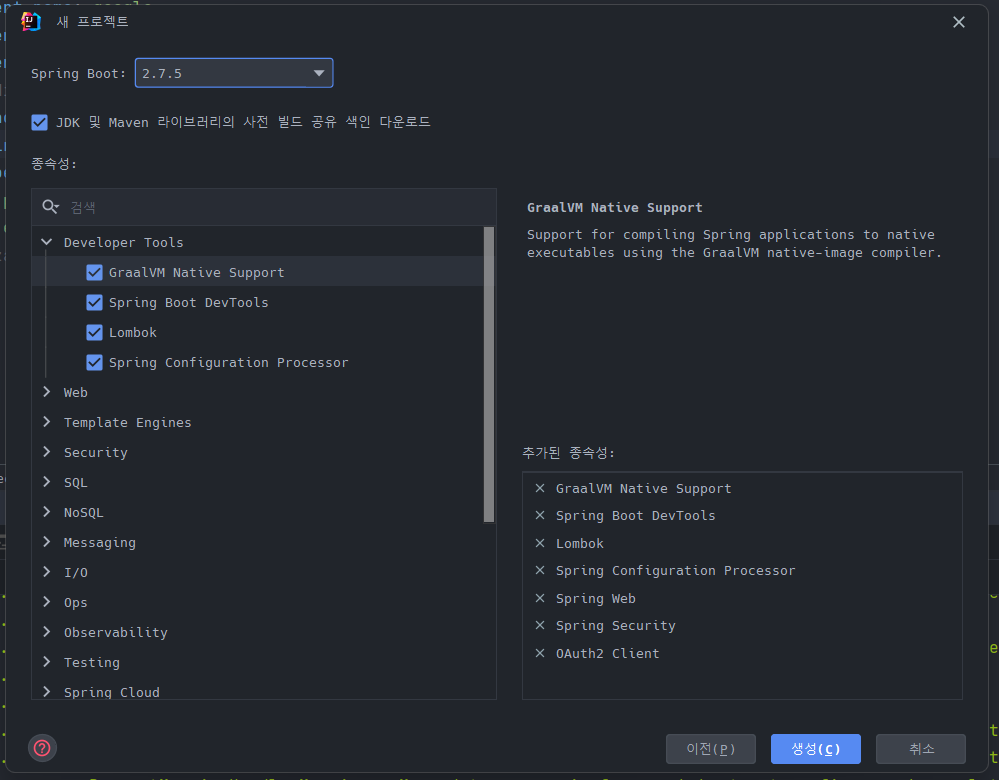Screen dimensions: 999x780
Task: Remove Lombok from added dependencies list
Action: [x=540, y=543]
